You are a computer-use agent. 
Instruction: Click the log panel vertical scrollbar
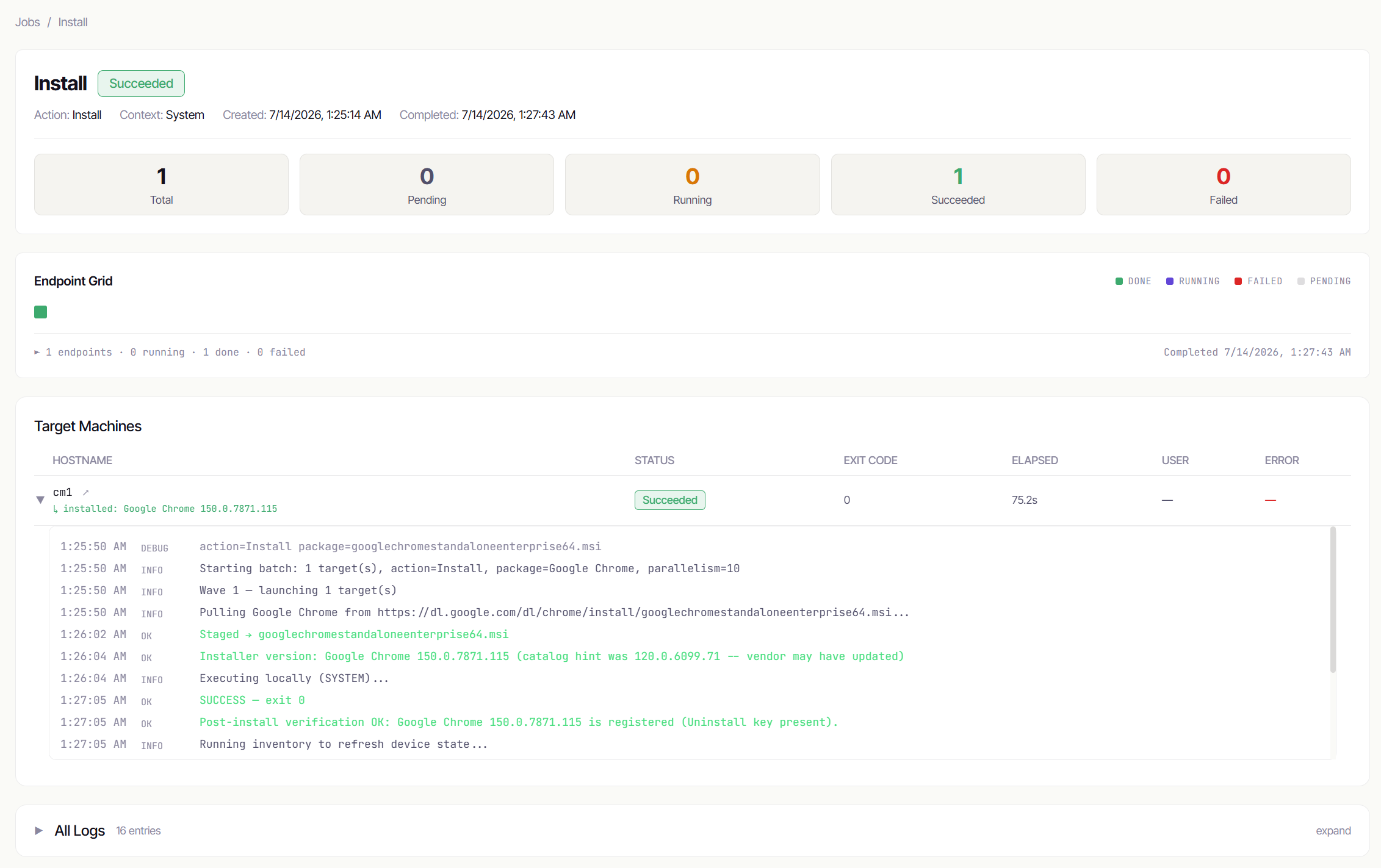[1333, 600]
